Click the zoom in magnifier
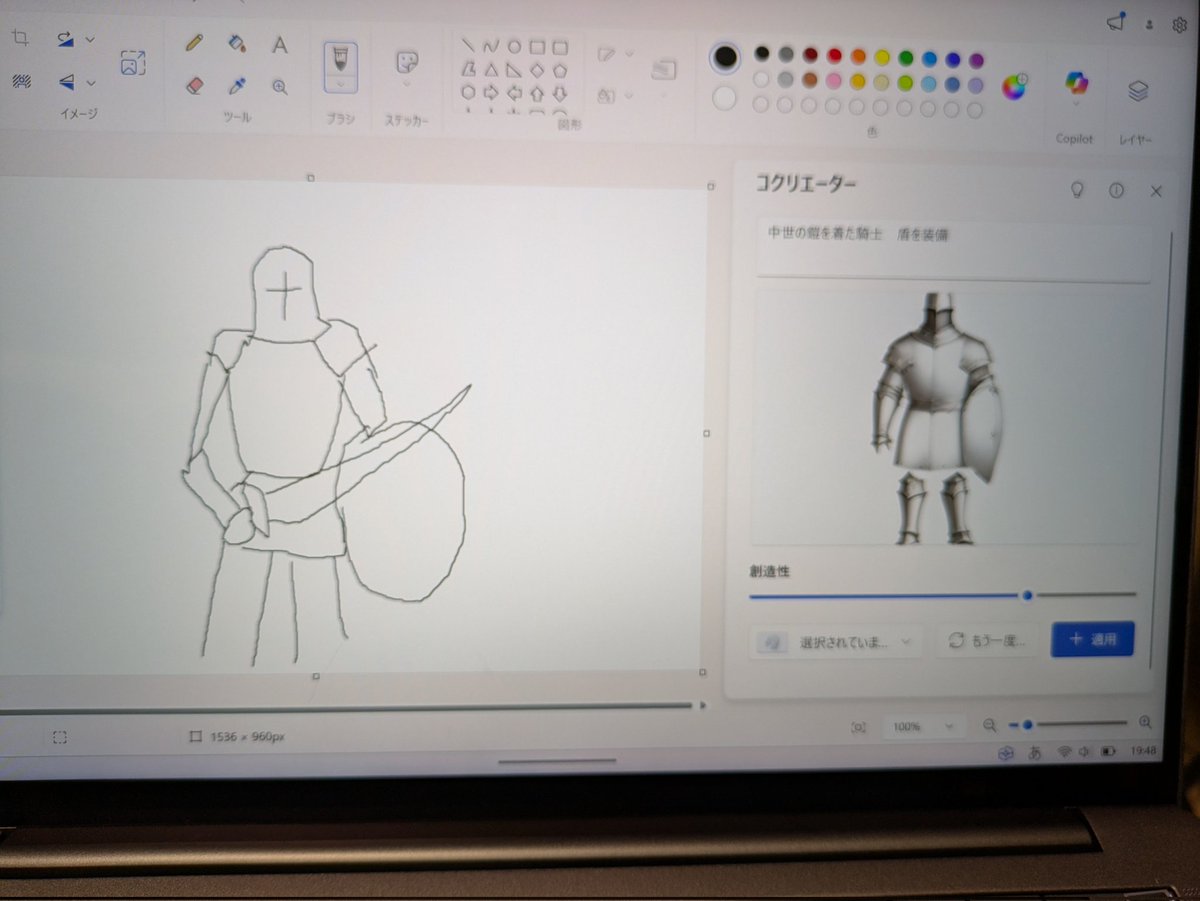1200x901 pixels. tap(1145, 722)
